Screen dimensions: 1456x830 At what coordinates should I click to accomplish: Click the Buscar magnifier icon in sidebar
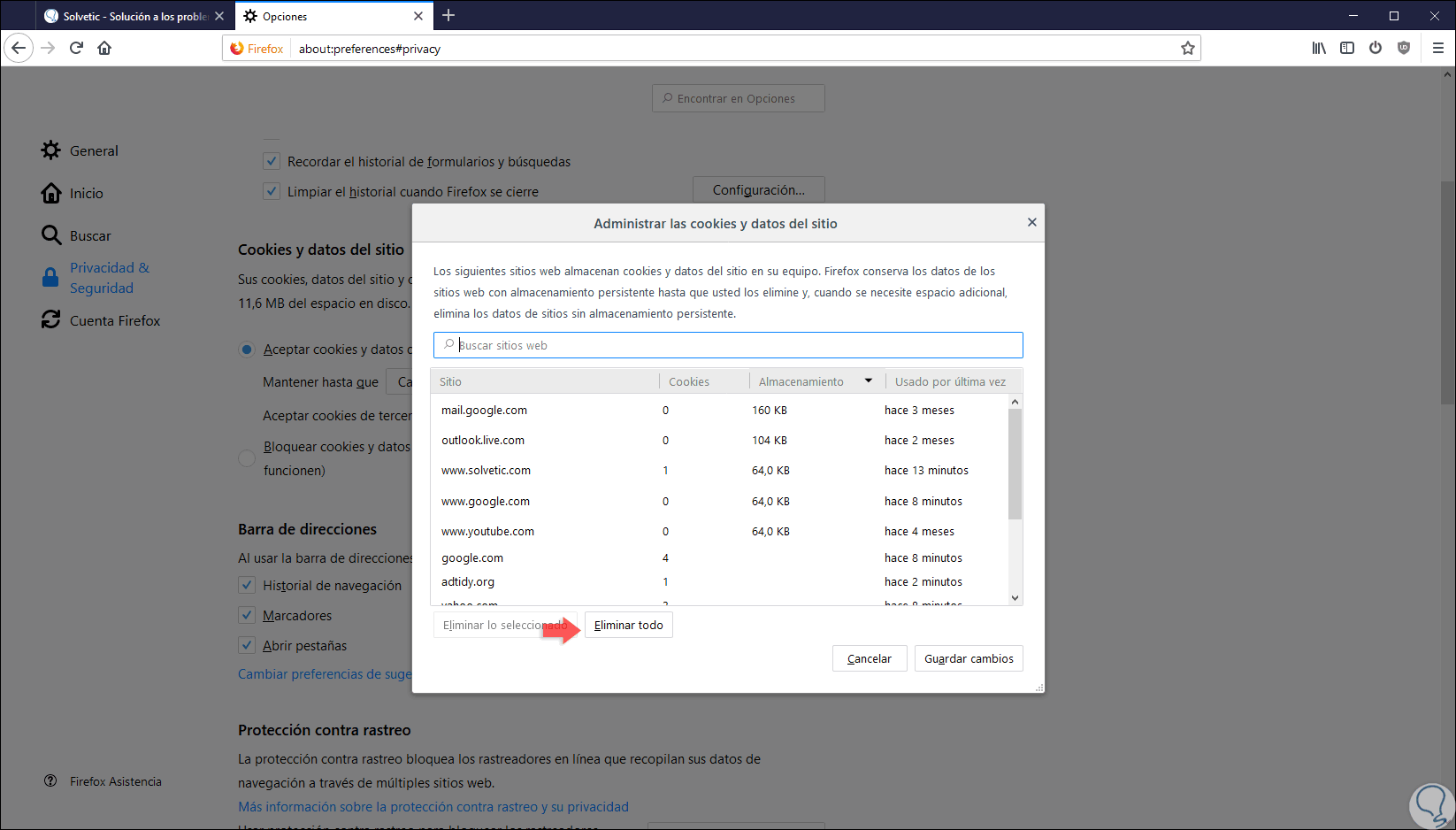click(51, 235)
